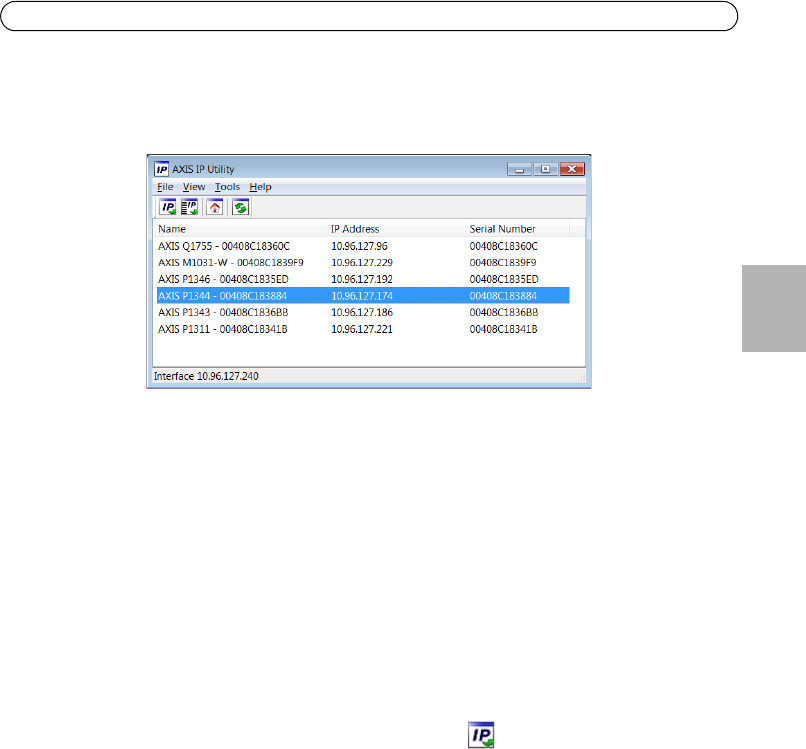Click Assign IP using serial number icon
Image resolution: width=806 pixels, height=749 pixels.
point(190,208)
